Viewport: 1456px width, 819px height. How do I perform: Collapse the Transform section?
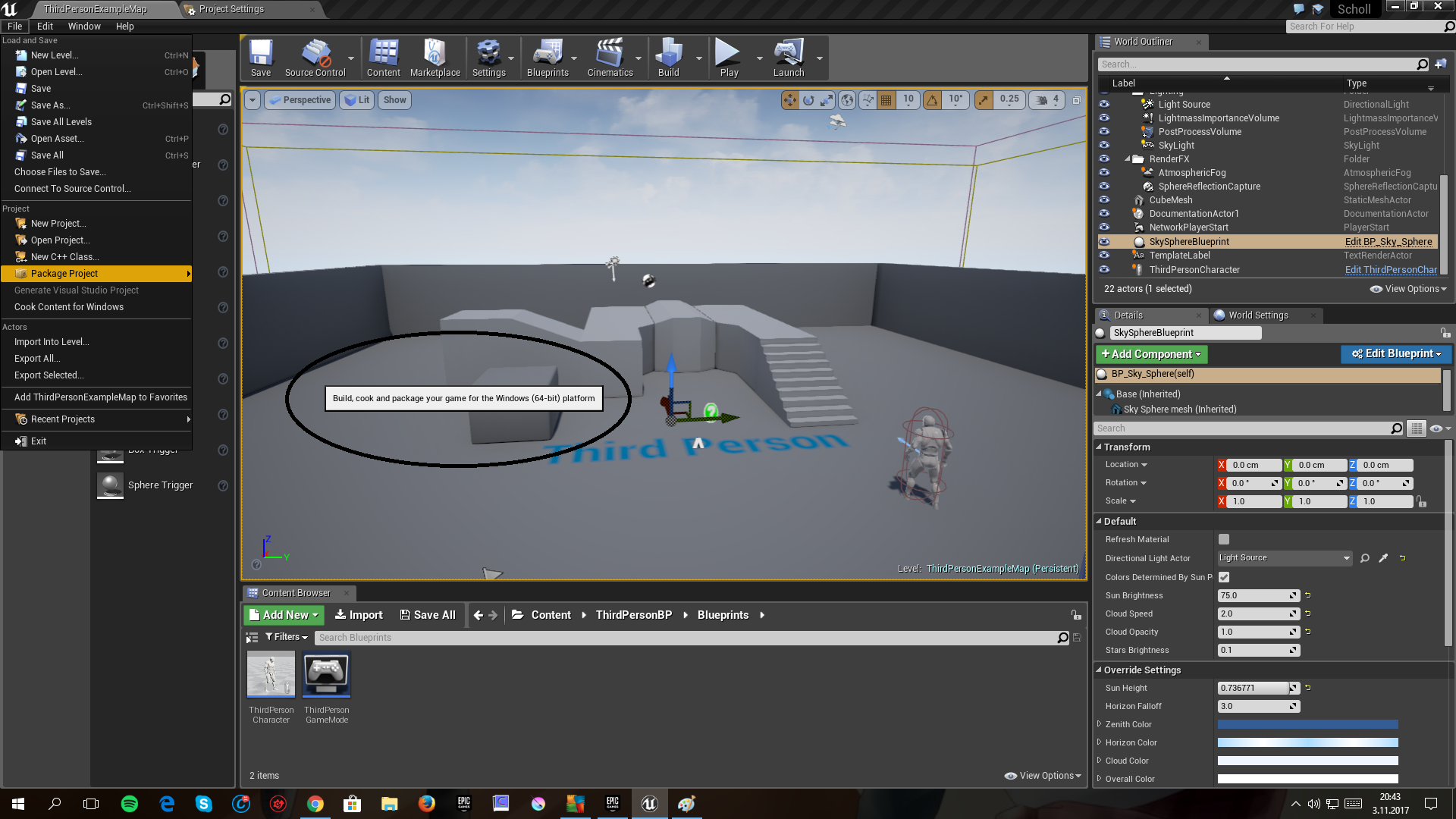point(1099,447)
